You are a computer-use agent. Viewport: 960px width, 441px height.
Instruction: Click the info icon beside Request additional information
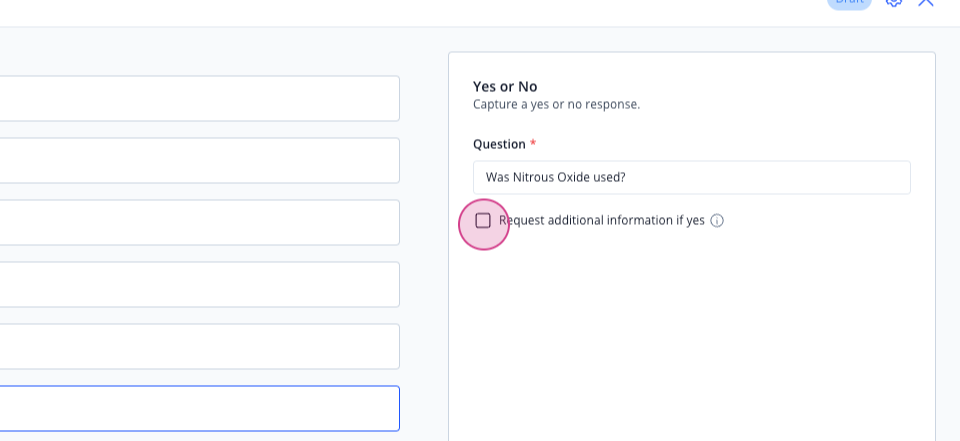point(717,220)
